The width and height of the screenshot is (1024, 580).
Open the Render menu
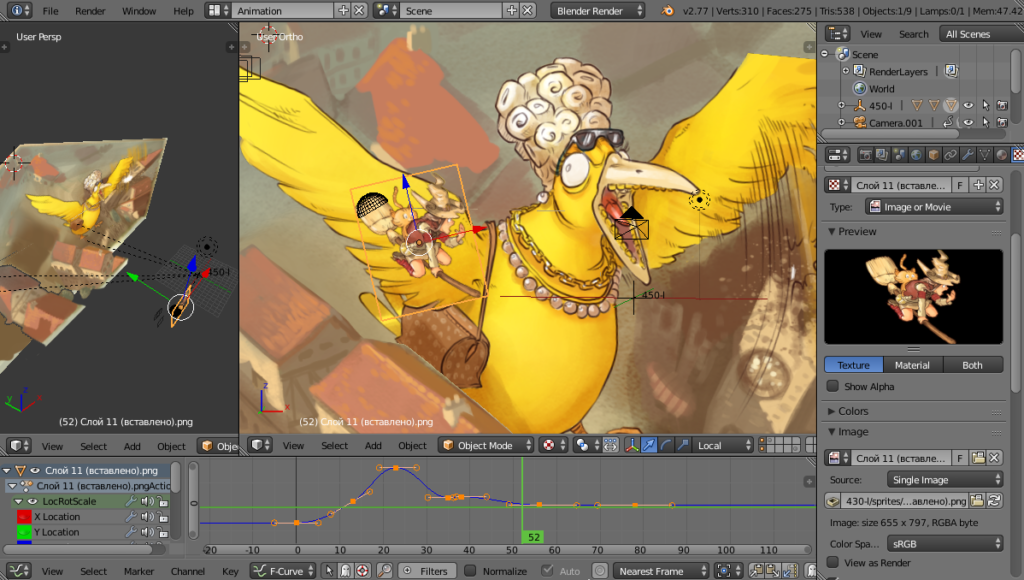(90, 10)
